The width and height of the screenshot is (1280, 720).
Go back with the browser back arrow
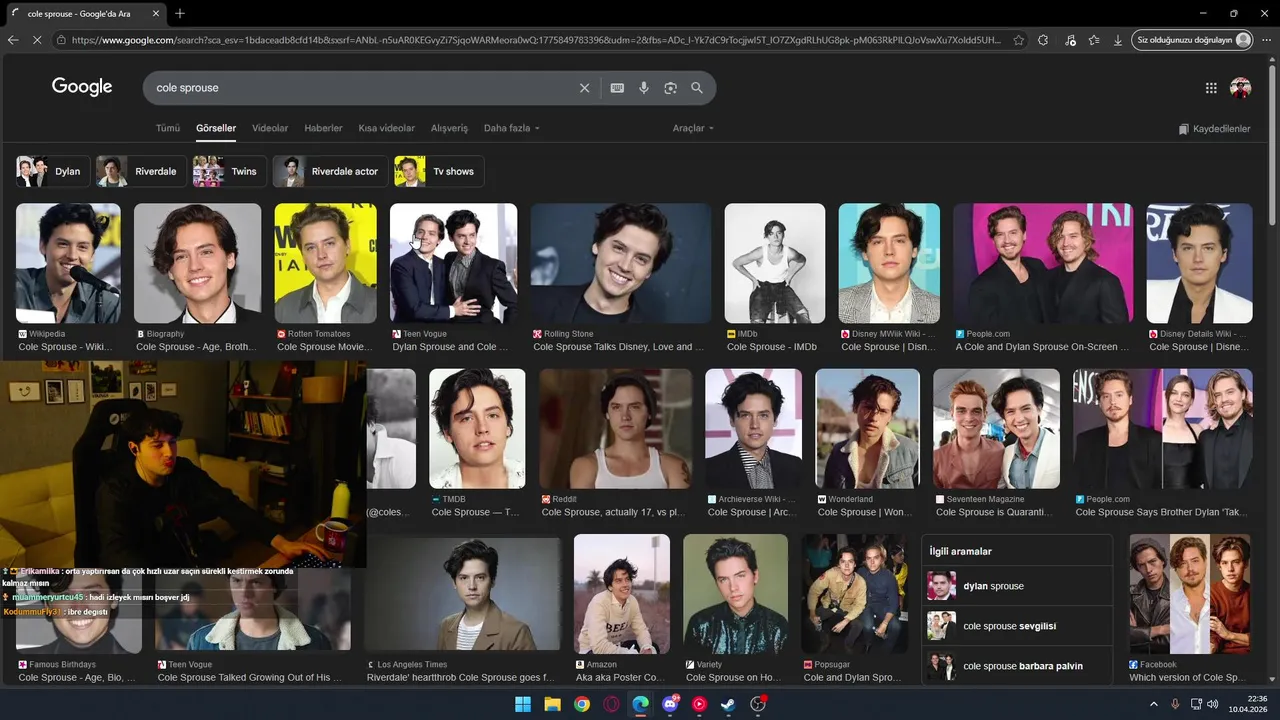[13, 40]
